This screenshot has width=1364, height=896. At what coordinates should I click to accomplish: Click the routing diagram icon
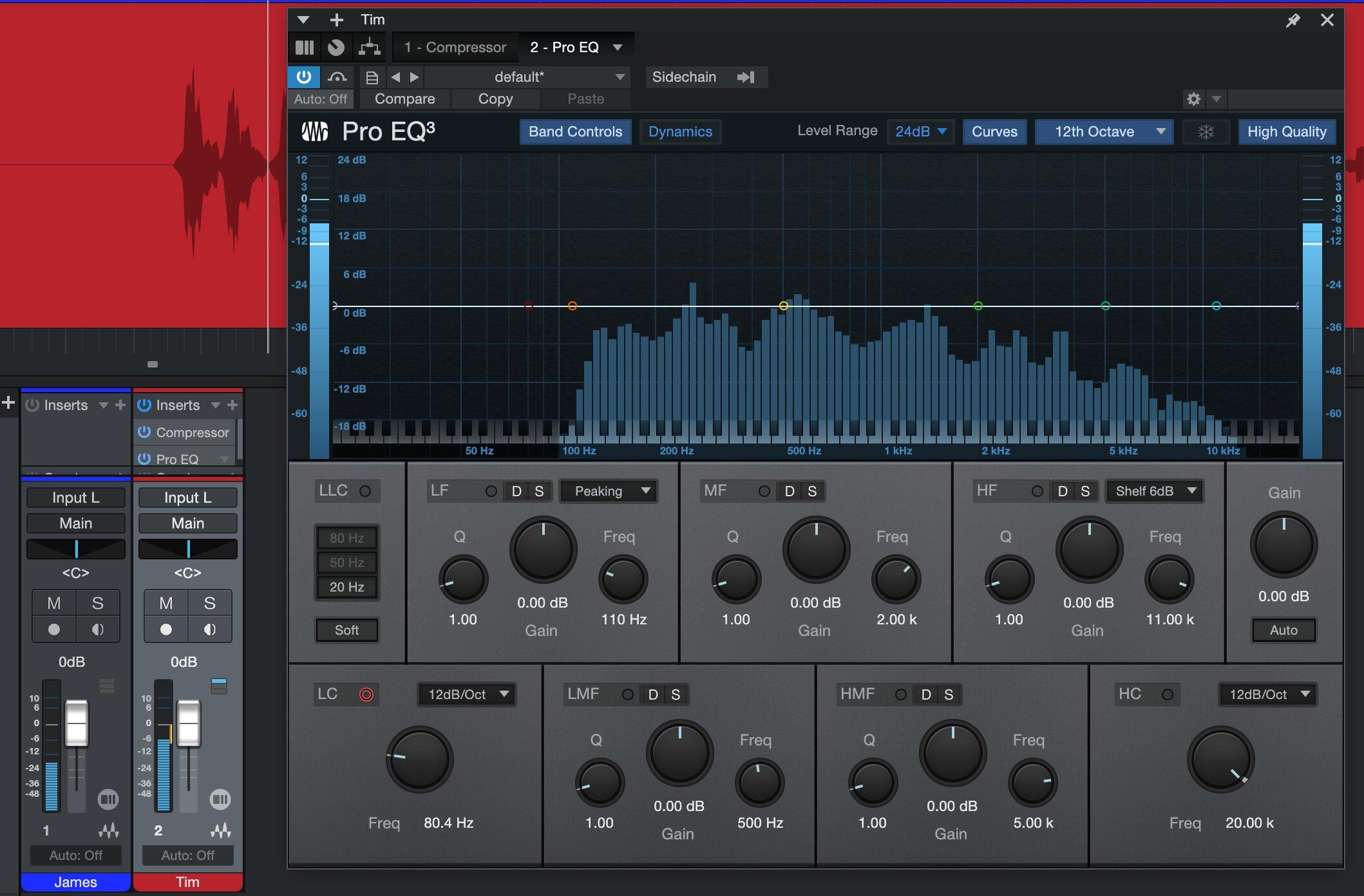coord(370,48)
